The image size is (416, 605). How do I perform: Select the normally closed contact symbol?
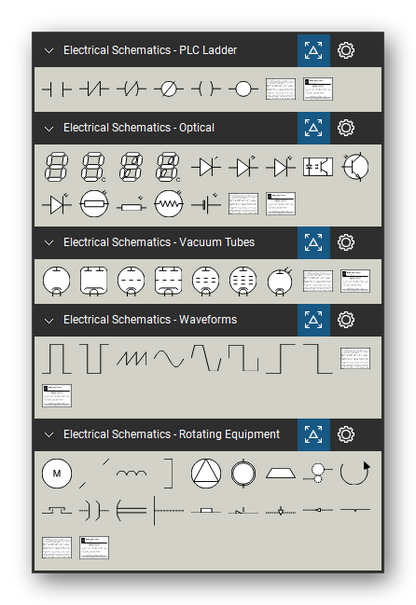[x=94, y=90]
